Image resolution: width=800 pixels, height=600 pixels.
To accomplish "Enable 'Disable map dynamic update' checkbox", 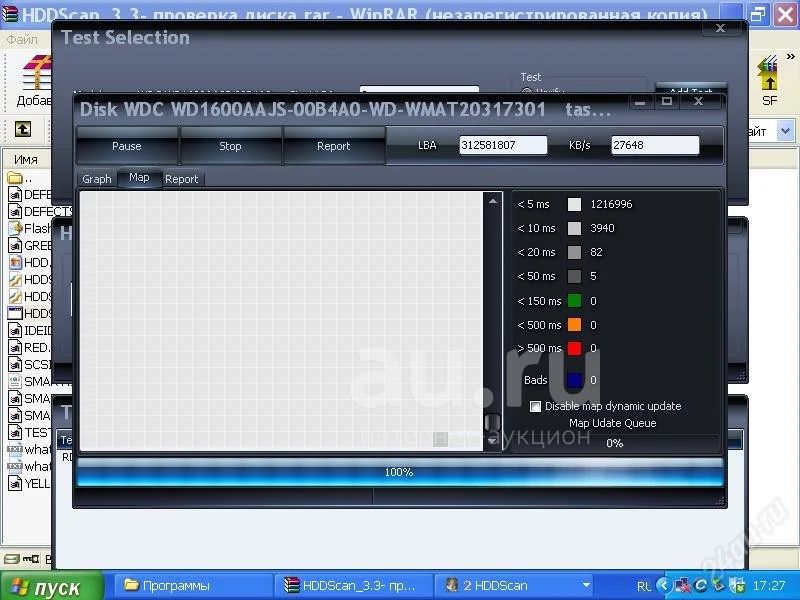I will click(535, 406).
